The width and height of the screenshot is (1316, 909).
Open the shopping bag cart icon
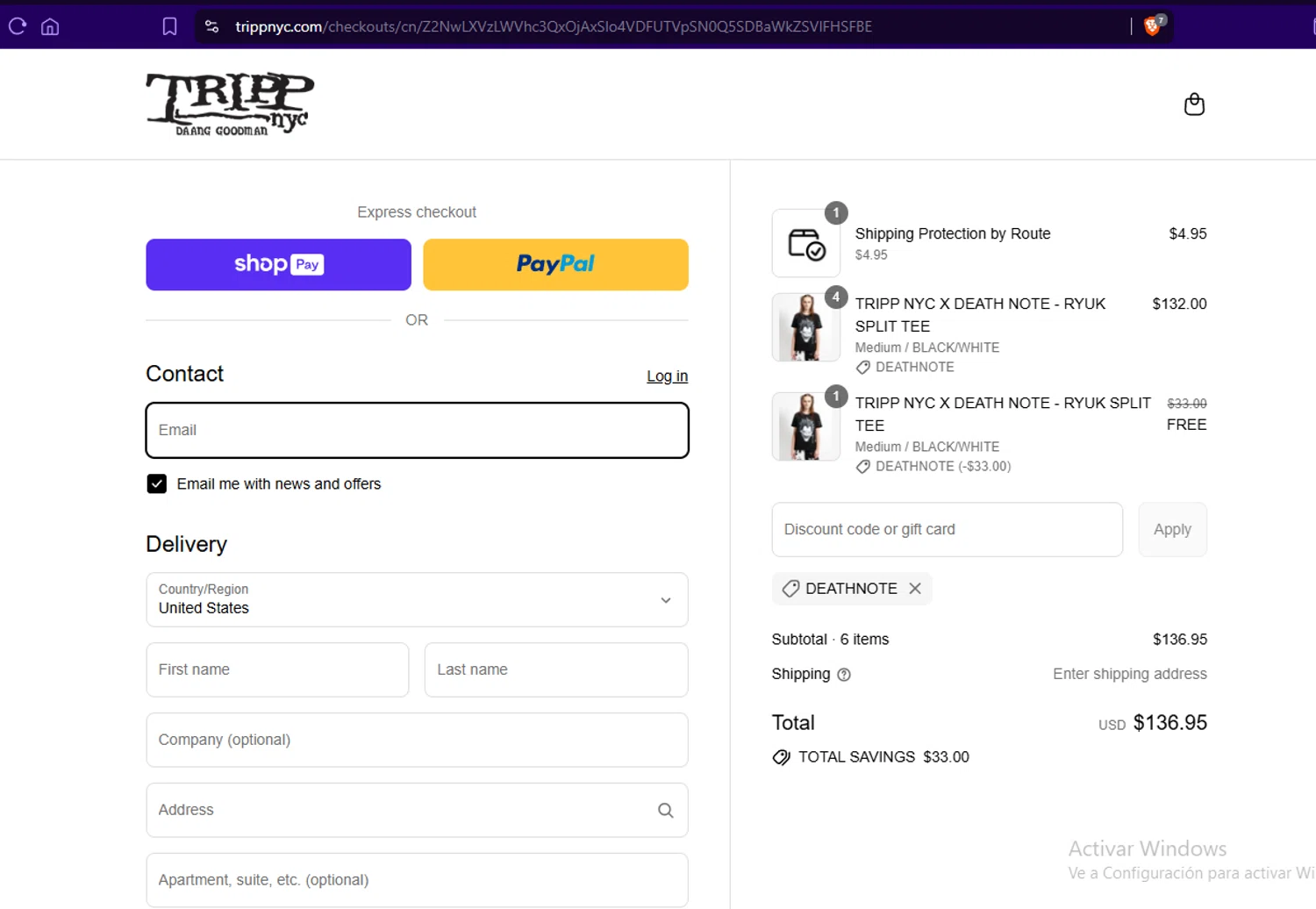(x=1194, y=104)
